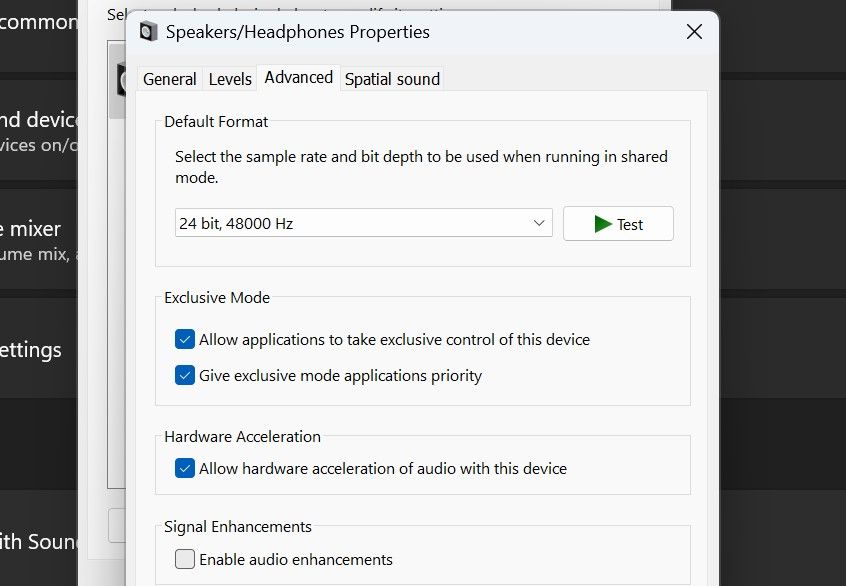The image size is (846, 586).
Task: Switch to the General tab
Action: (x=169, y=78)
